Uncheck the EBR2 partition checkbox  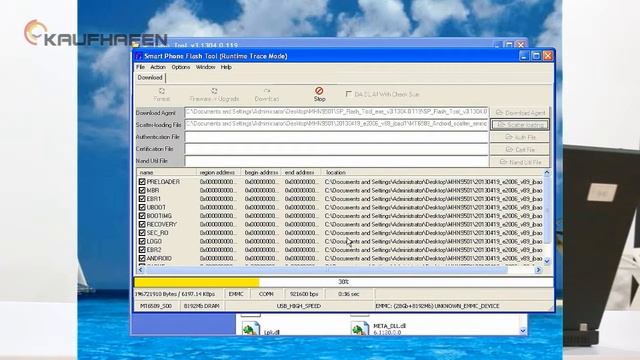pyautogui.click(x=142, y=250)
